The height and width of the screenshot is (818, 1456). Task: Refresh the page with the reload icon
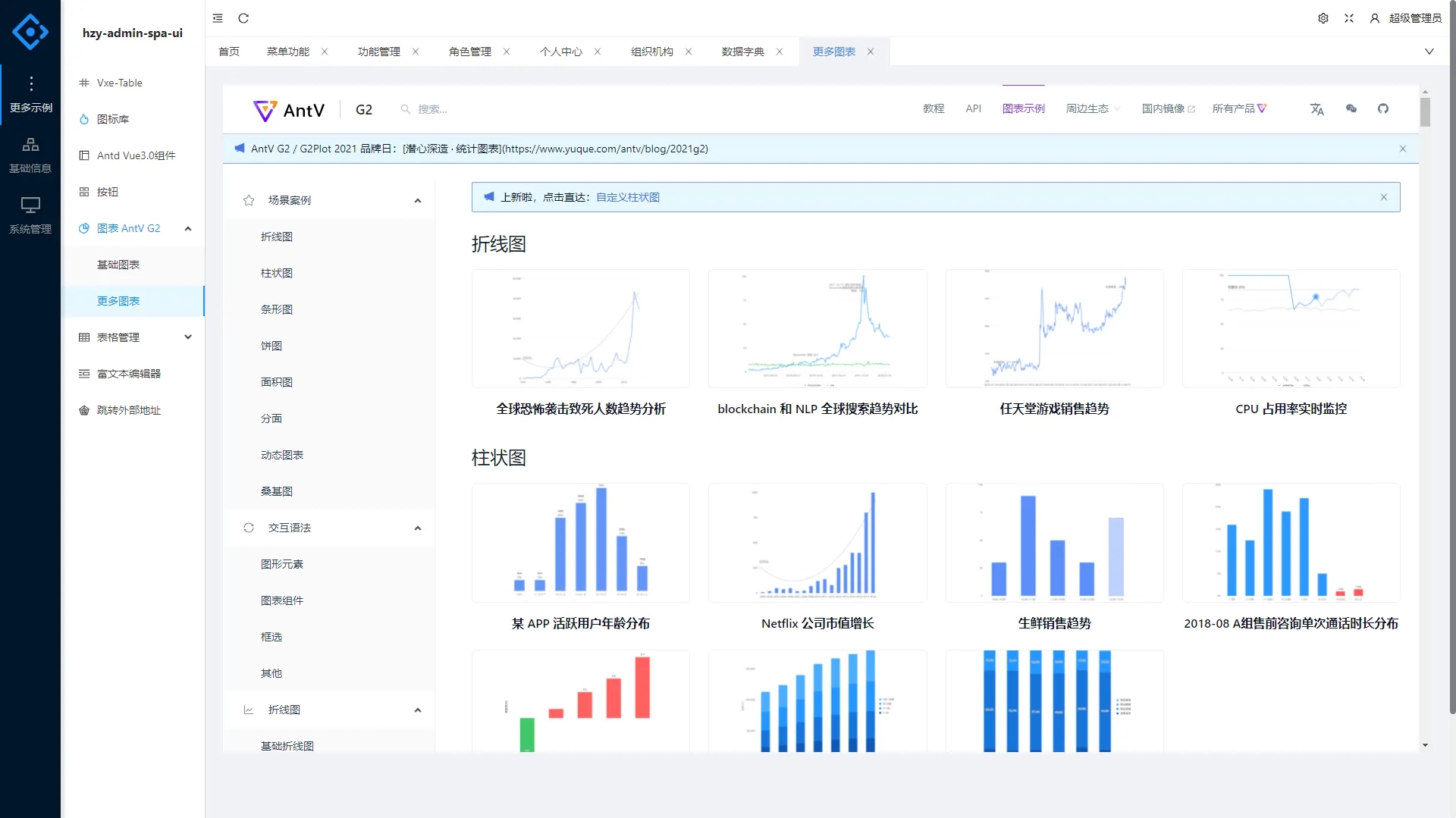tap(243, 18)
